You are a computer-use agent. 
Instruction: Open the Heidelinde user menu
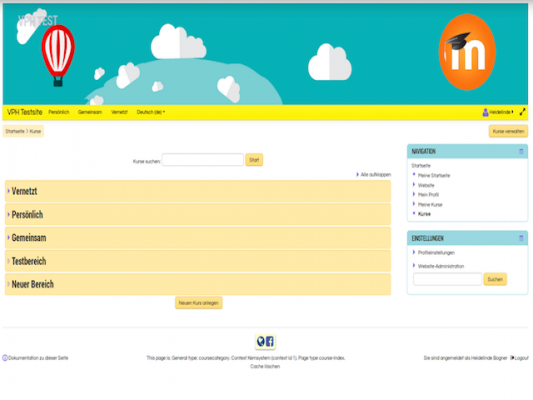tap(498, 112)
